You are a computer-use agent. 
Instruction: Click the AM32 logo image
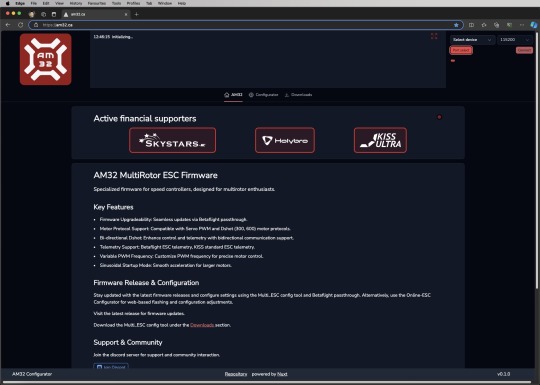pos(46,59)
